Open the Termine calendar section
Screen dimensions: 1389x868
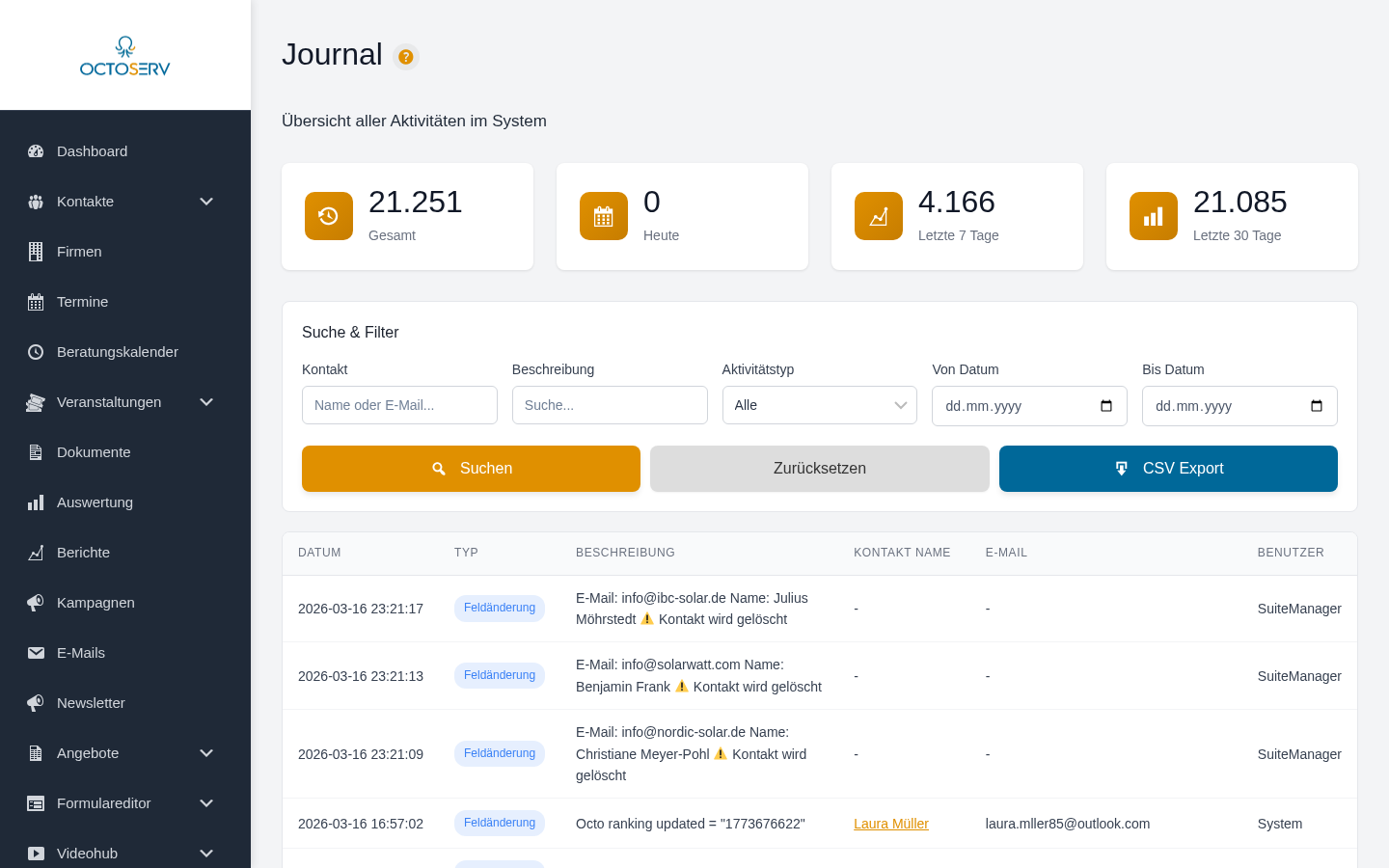click(x=82, y=302)
